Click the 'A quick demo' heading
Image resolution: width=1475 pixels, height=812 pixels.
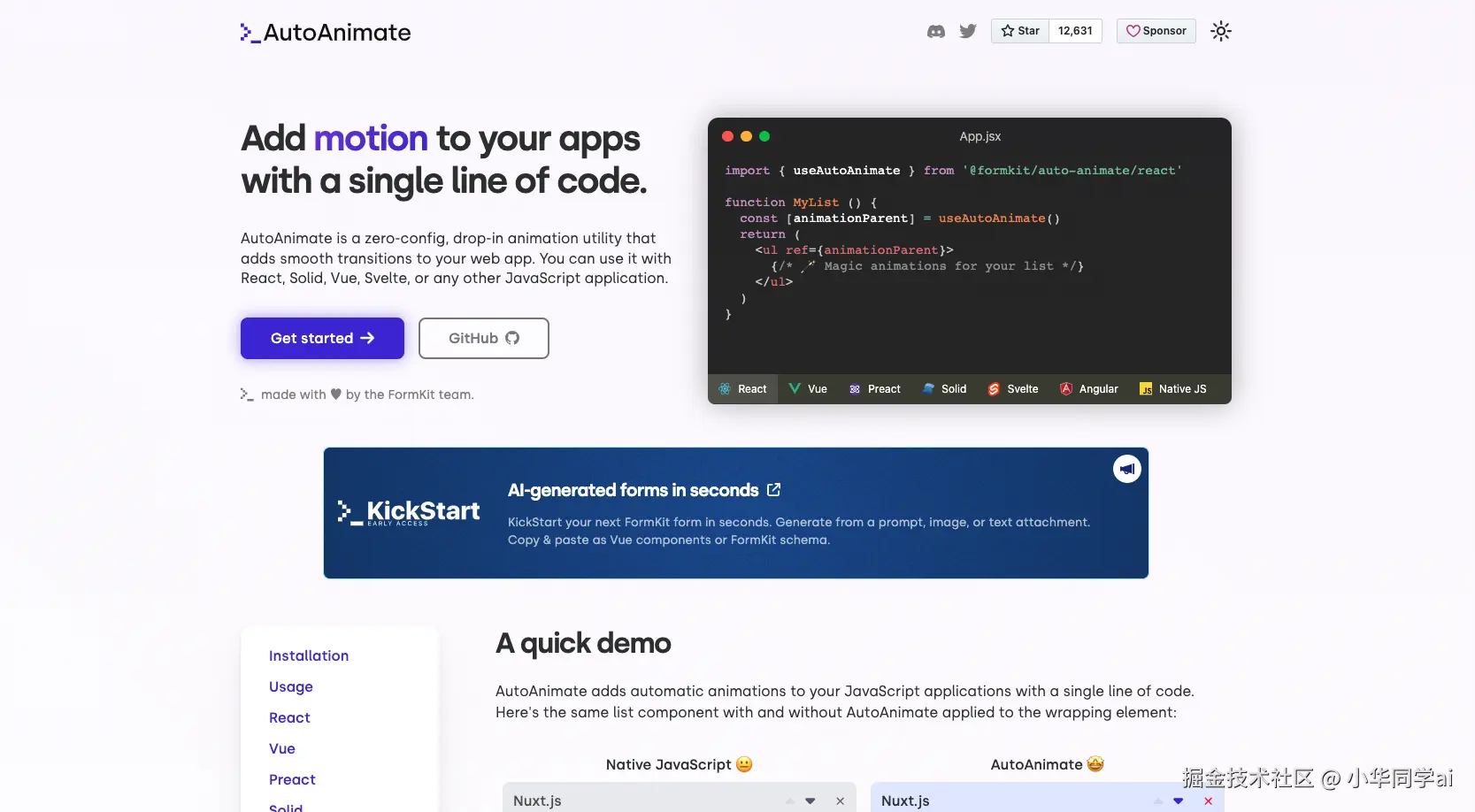click(x=583, y=643)
